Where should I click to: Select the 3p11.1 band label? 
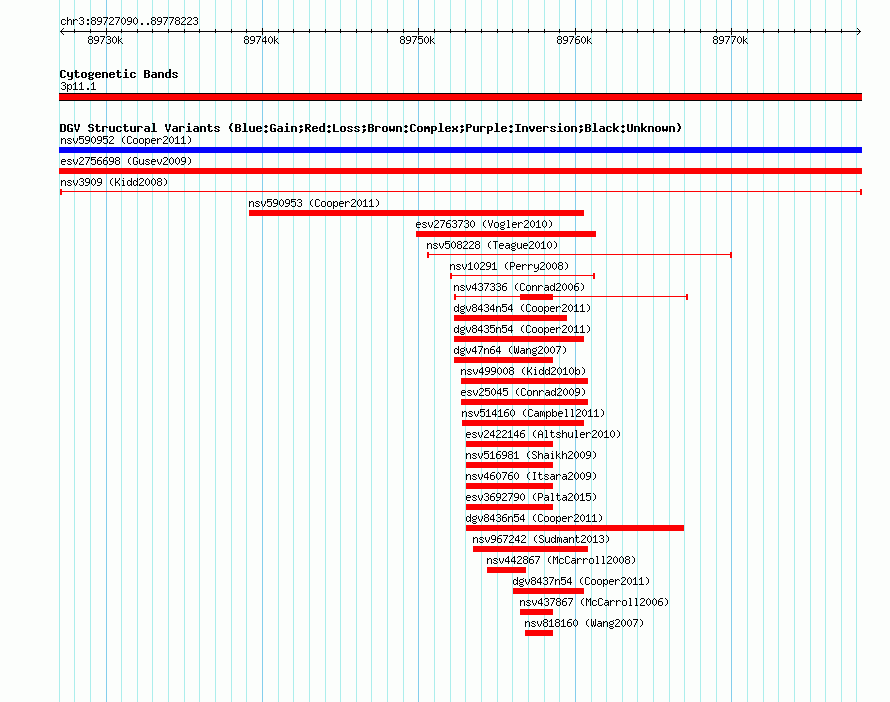78,86
